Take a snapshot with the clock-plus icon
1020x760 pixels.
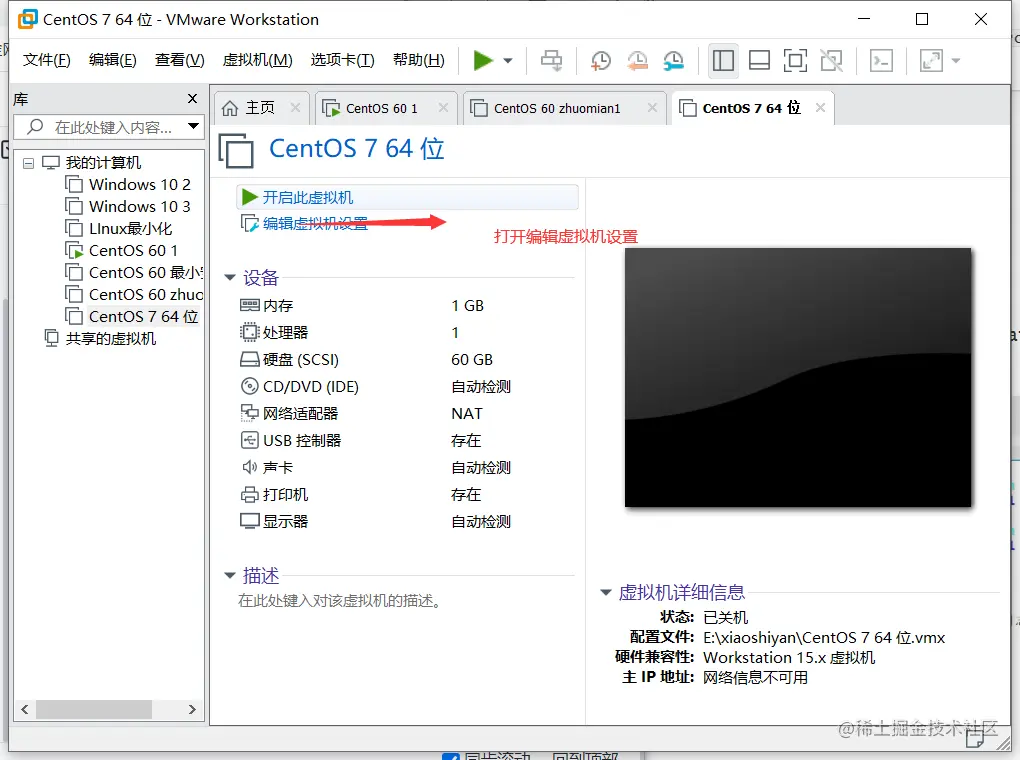point(600,61)
